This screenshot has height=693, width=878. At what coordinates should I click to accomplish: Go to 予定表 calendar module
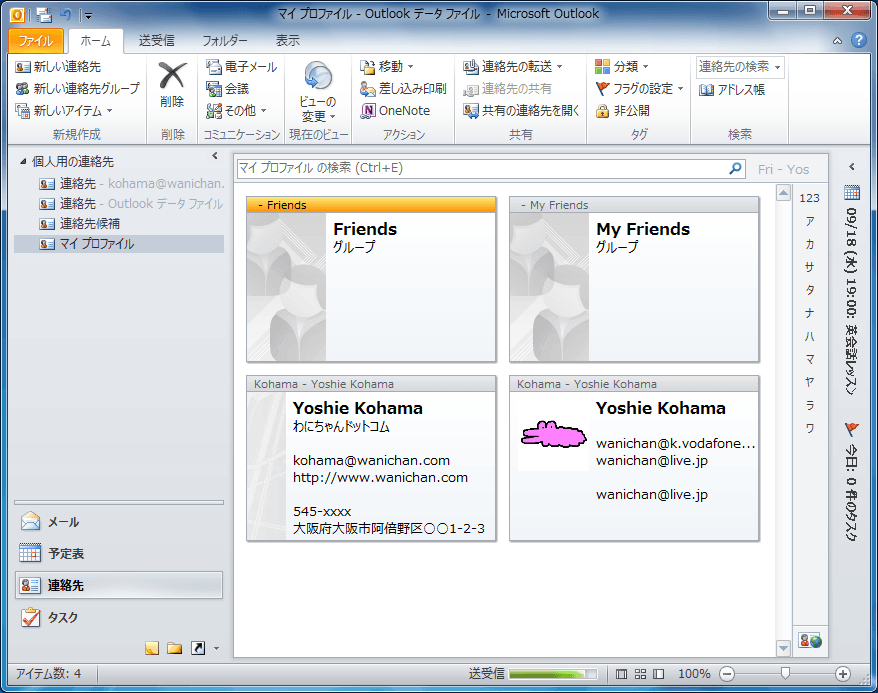[x=119, y=554]
